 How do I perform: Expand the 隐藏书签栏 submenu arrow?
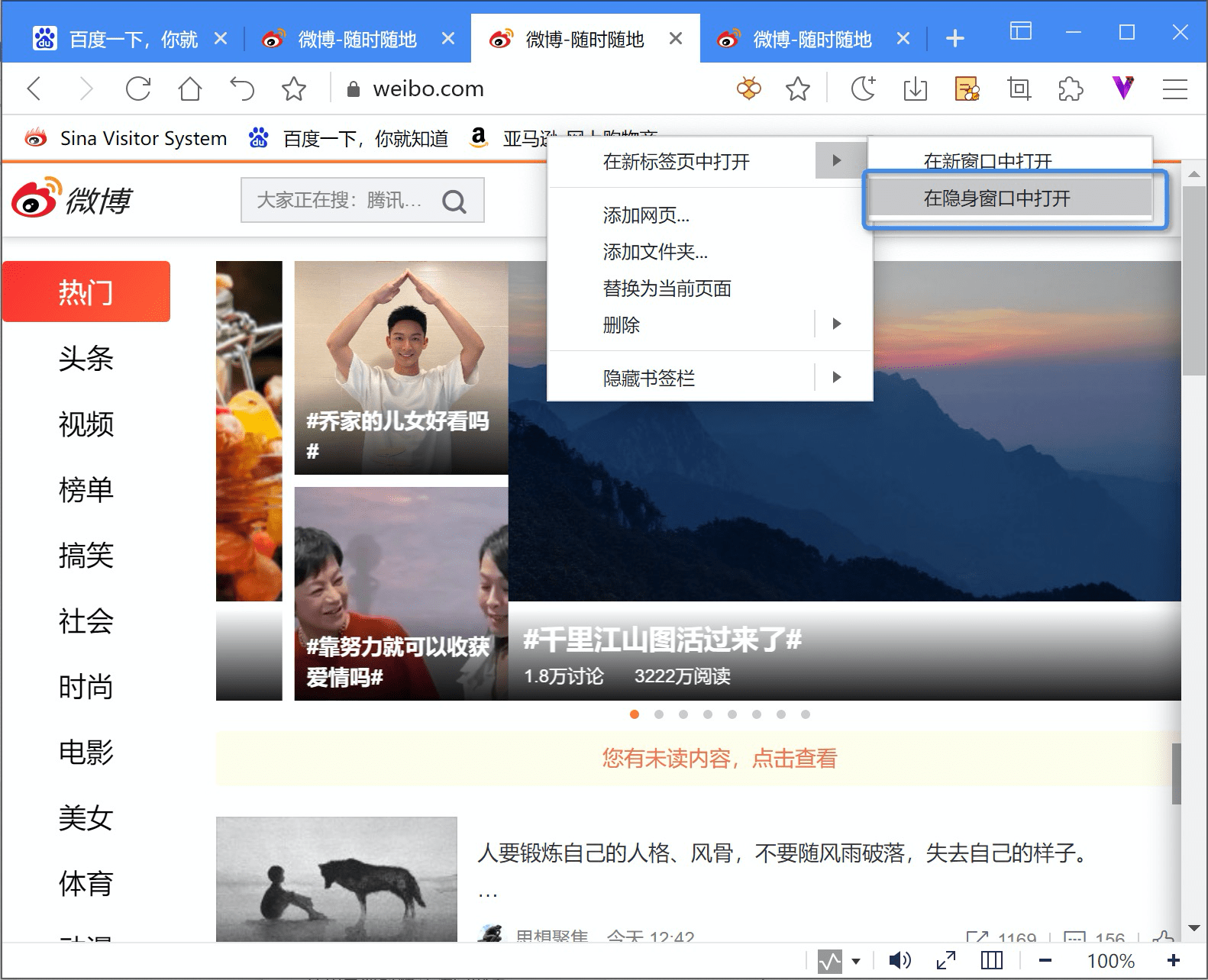(837, 377)
